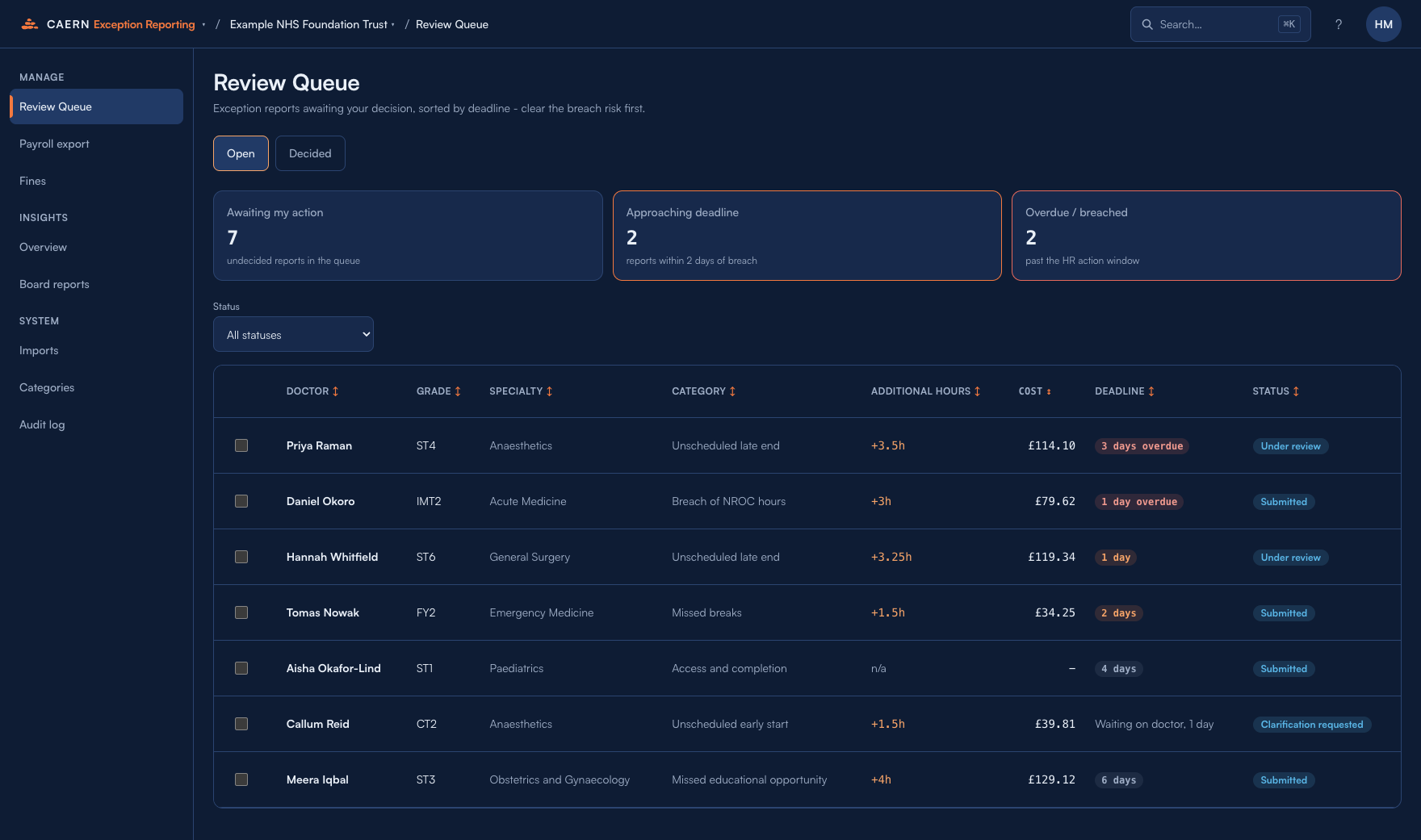
Task: Click the Search input field
Action: [x=1220, y=24]
